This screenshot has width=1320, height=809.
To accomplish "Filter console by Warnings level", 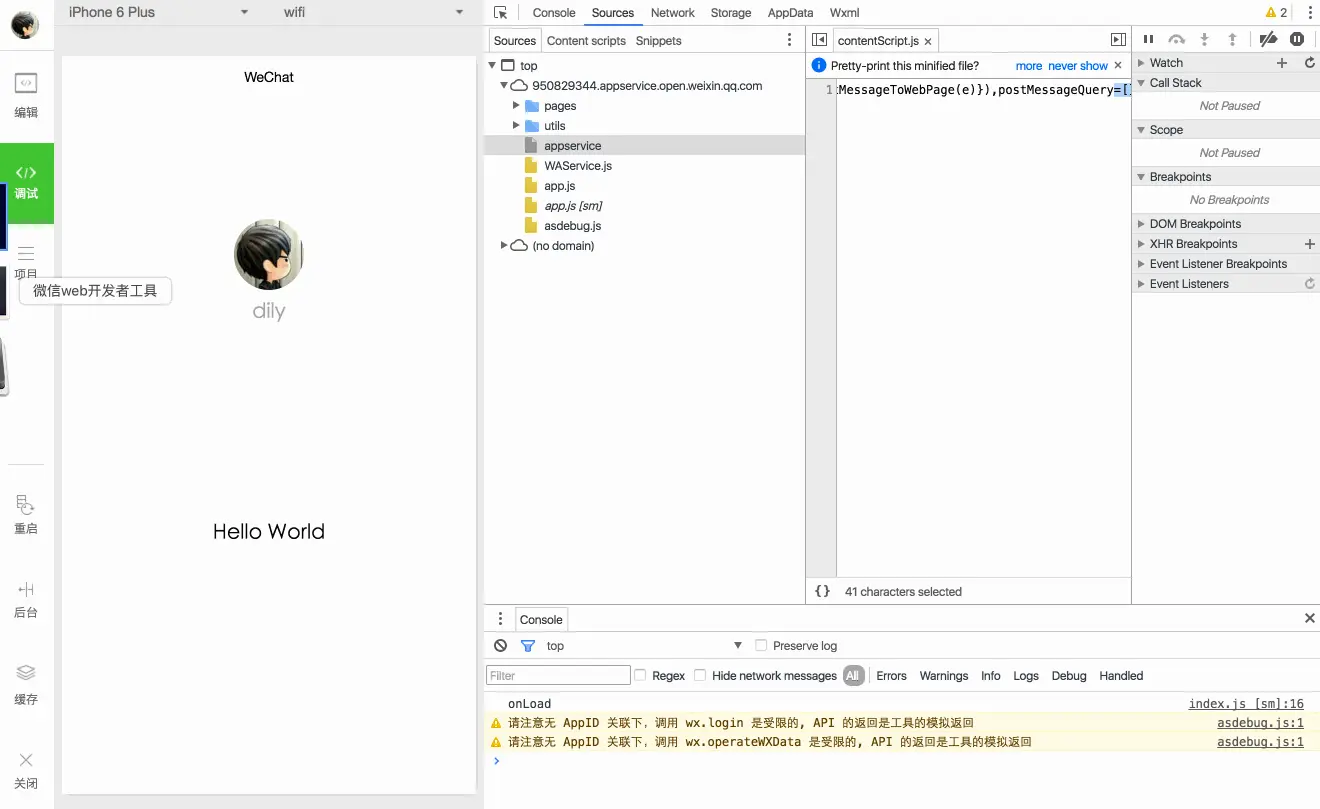I will point(944,676).
